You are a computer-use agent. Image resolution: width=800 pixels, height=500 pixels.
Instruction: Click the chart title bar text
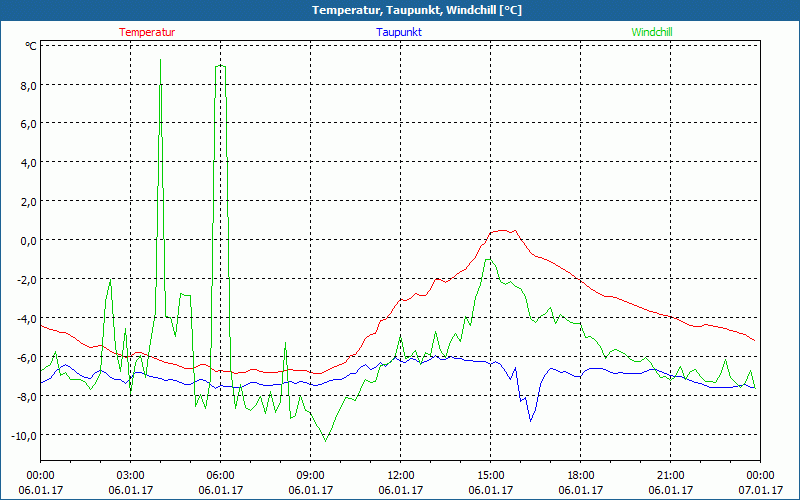[417, 10]
